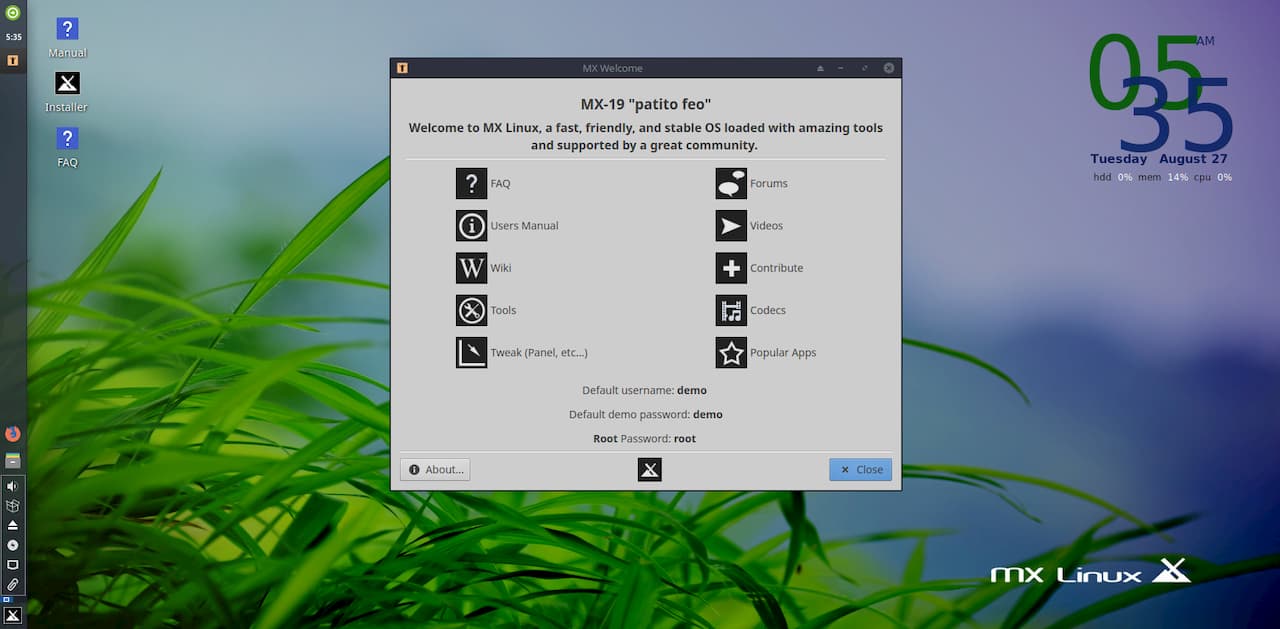The width and height of the screenshot is (1280, 629).
Task: Click the green logout icon atop the panel
Action: [13, 13]
